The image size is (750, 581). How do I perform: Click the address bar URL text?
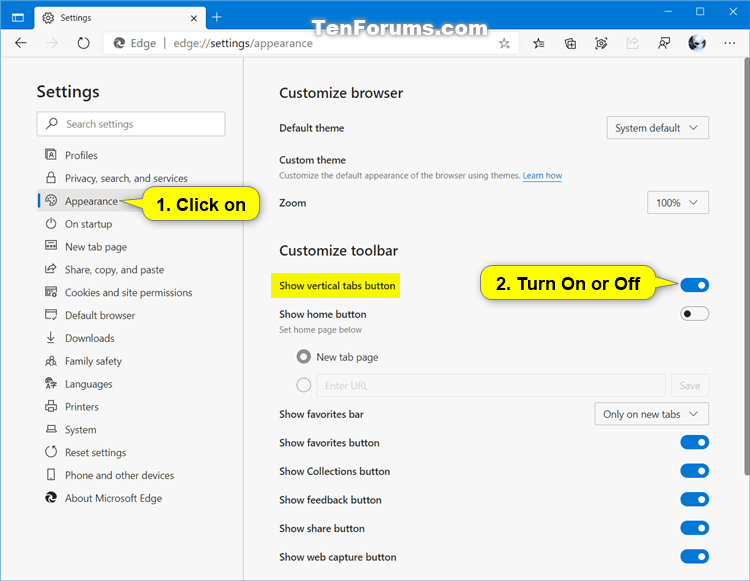243,43
